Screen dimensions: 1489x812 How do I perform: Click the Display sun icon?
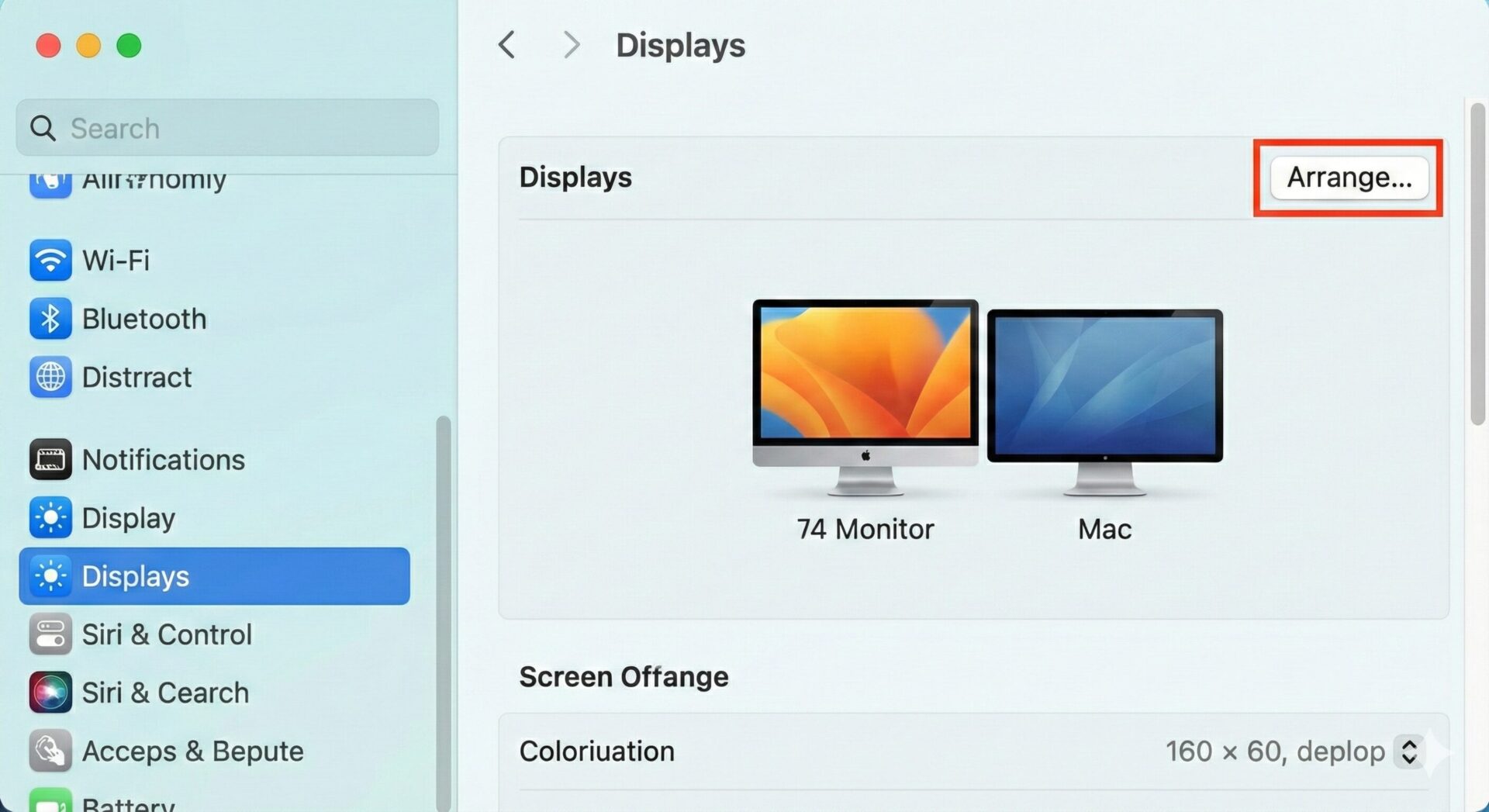pos(50,517)
